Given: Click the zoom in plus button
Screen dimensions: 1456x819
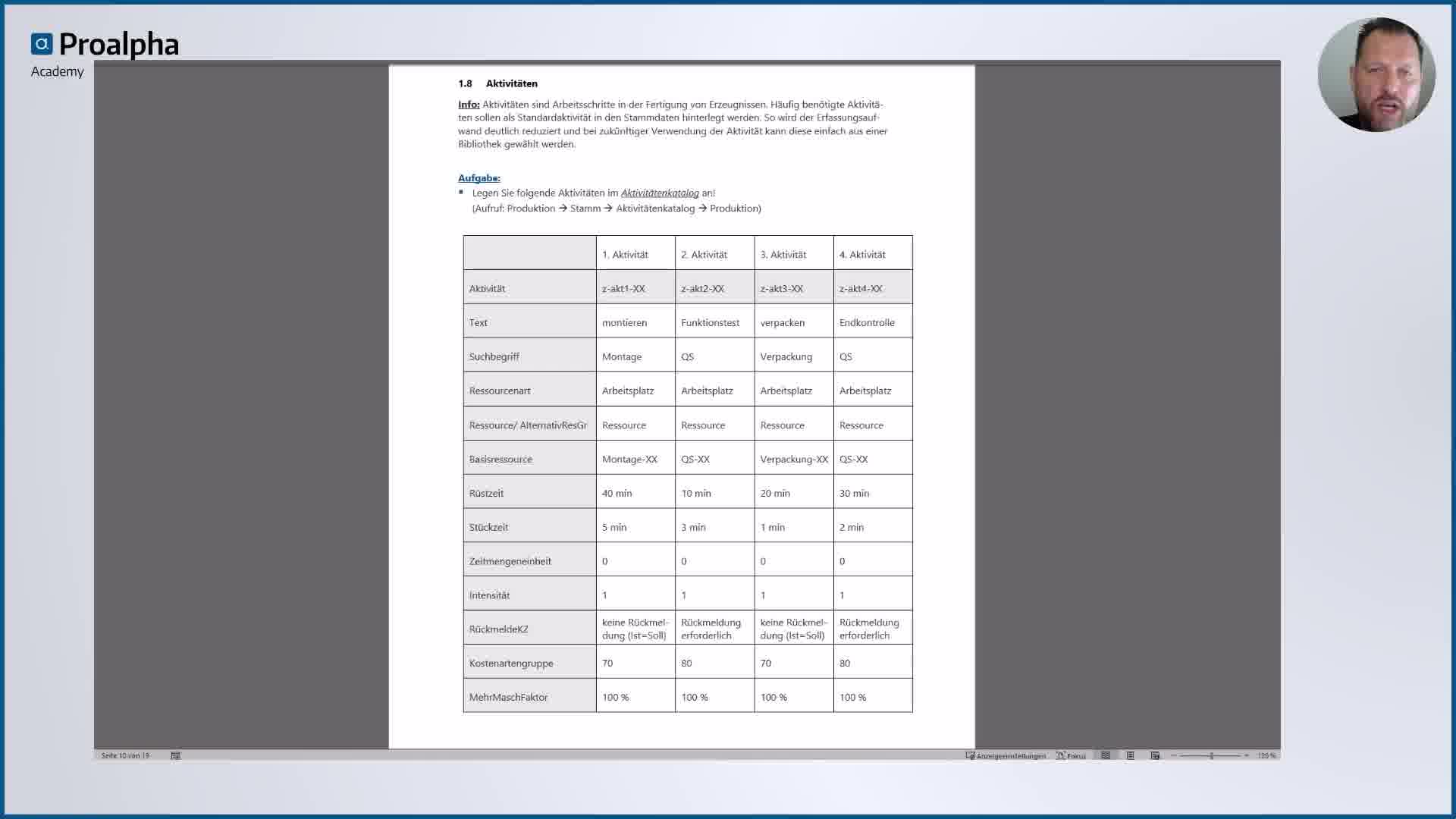Looking at the screenshot, I should point(1247,755).
